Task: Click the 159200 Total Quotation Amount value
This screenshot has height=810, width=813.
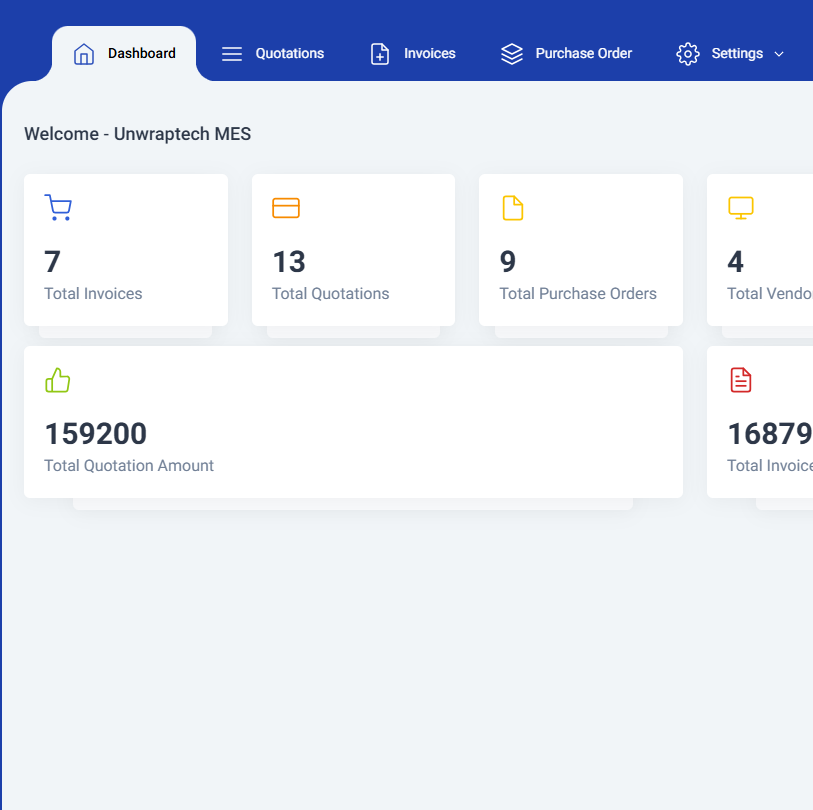Action: 96,434
